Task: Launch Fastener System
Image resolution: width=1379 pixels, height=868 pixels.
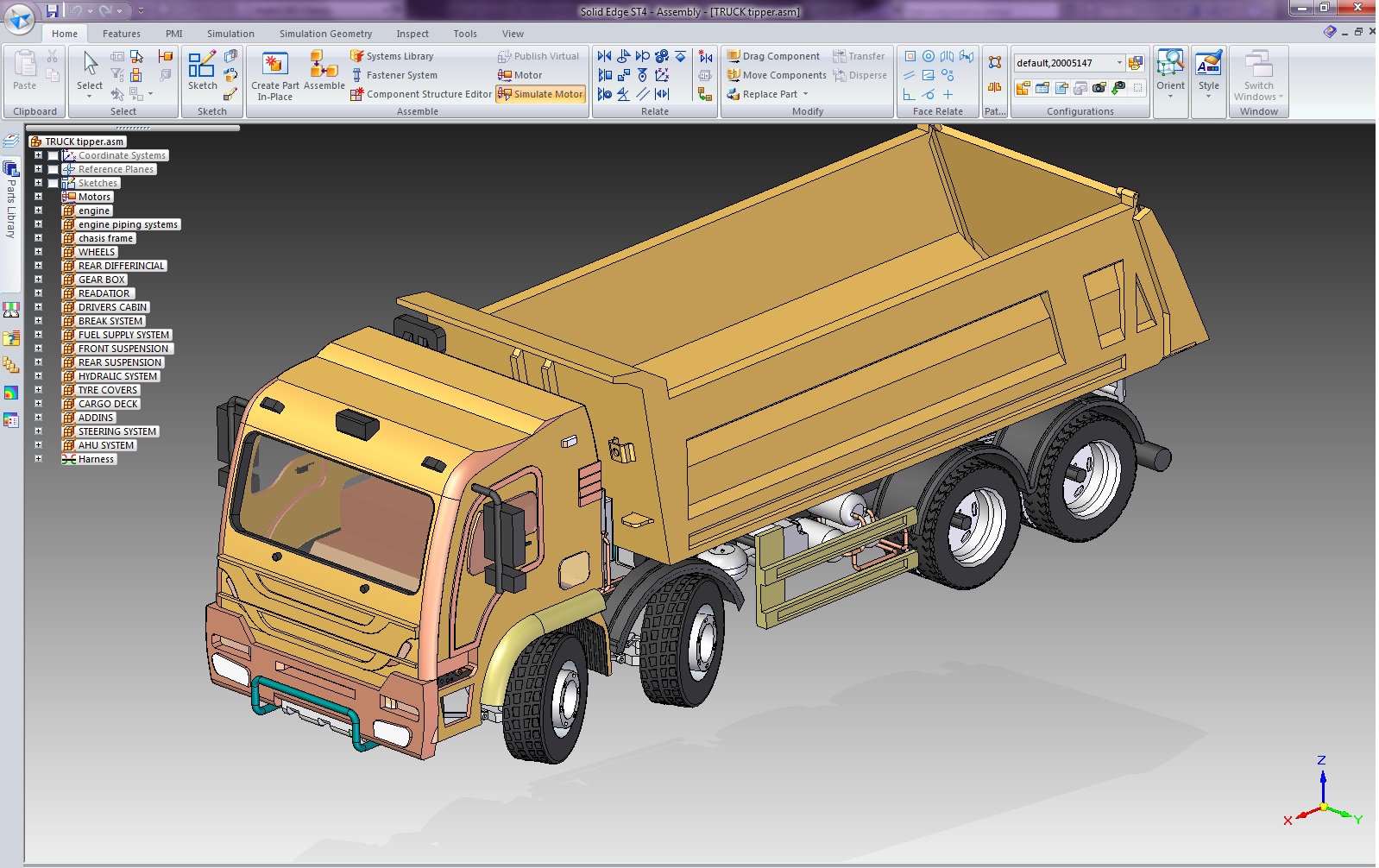Action: pos(394,75)
